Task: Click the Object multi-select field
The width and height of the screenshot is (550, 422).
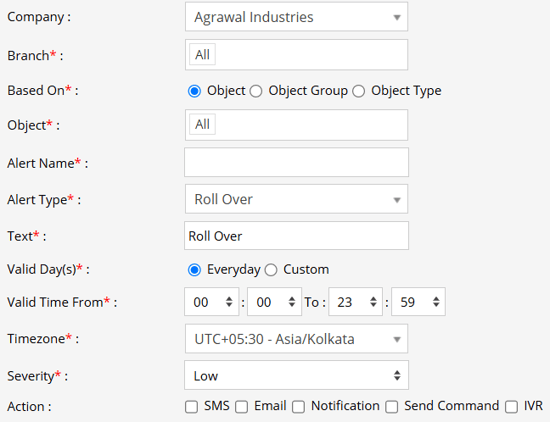Action: [x=296, y=125]
